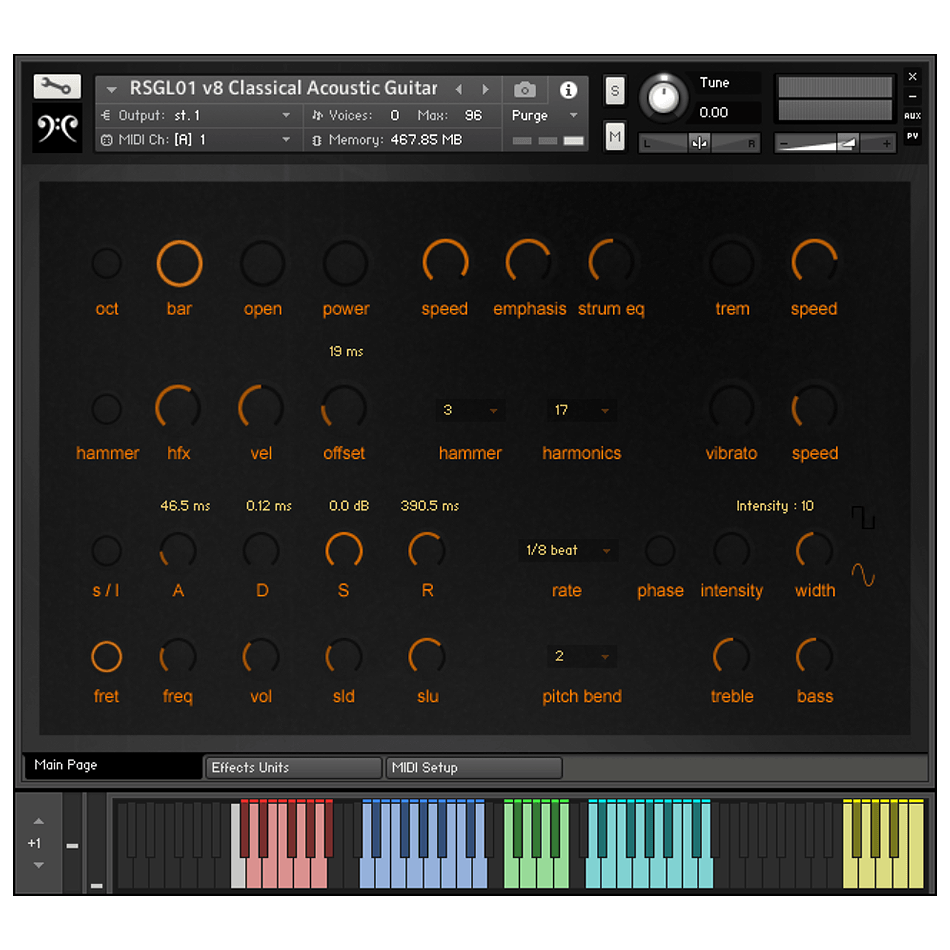Click the treble knob
The width and height of the screenshot is (950, 950).
pos(732,657)
